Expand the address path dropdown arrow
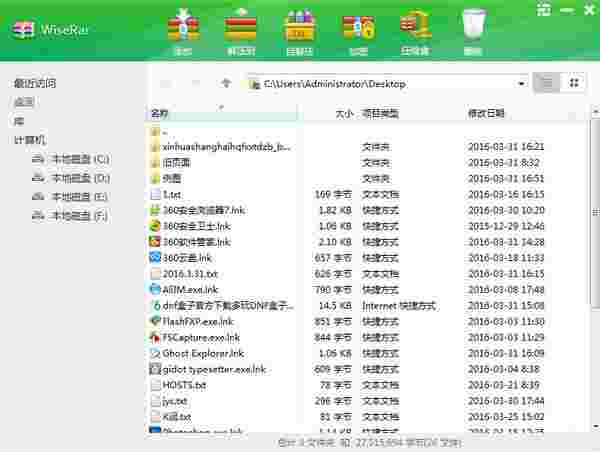Image resolution: width=600 pixels, height=452 pixels. coord(521,83)
